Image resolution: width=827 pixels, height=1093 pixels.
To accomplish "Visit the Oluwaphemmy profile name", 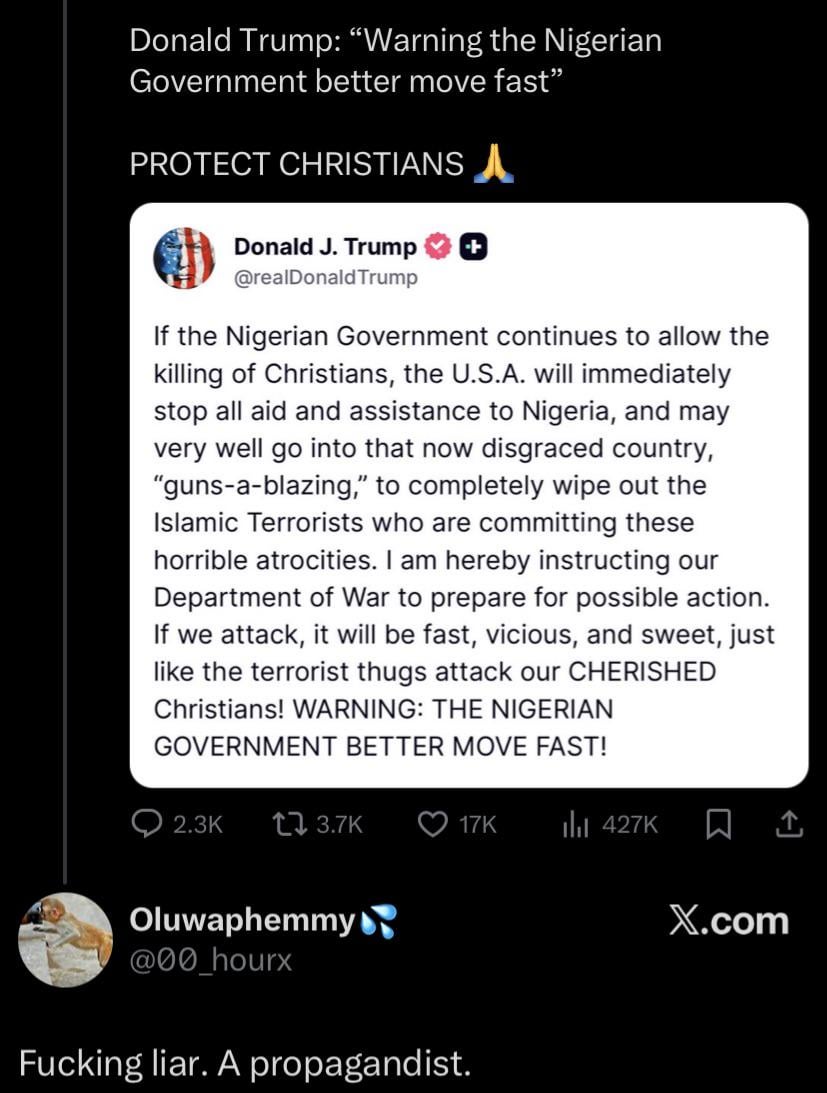I will pos(242,921).
